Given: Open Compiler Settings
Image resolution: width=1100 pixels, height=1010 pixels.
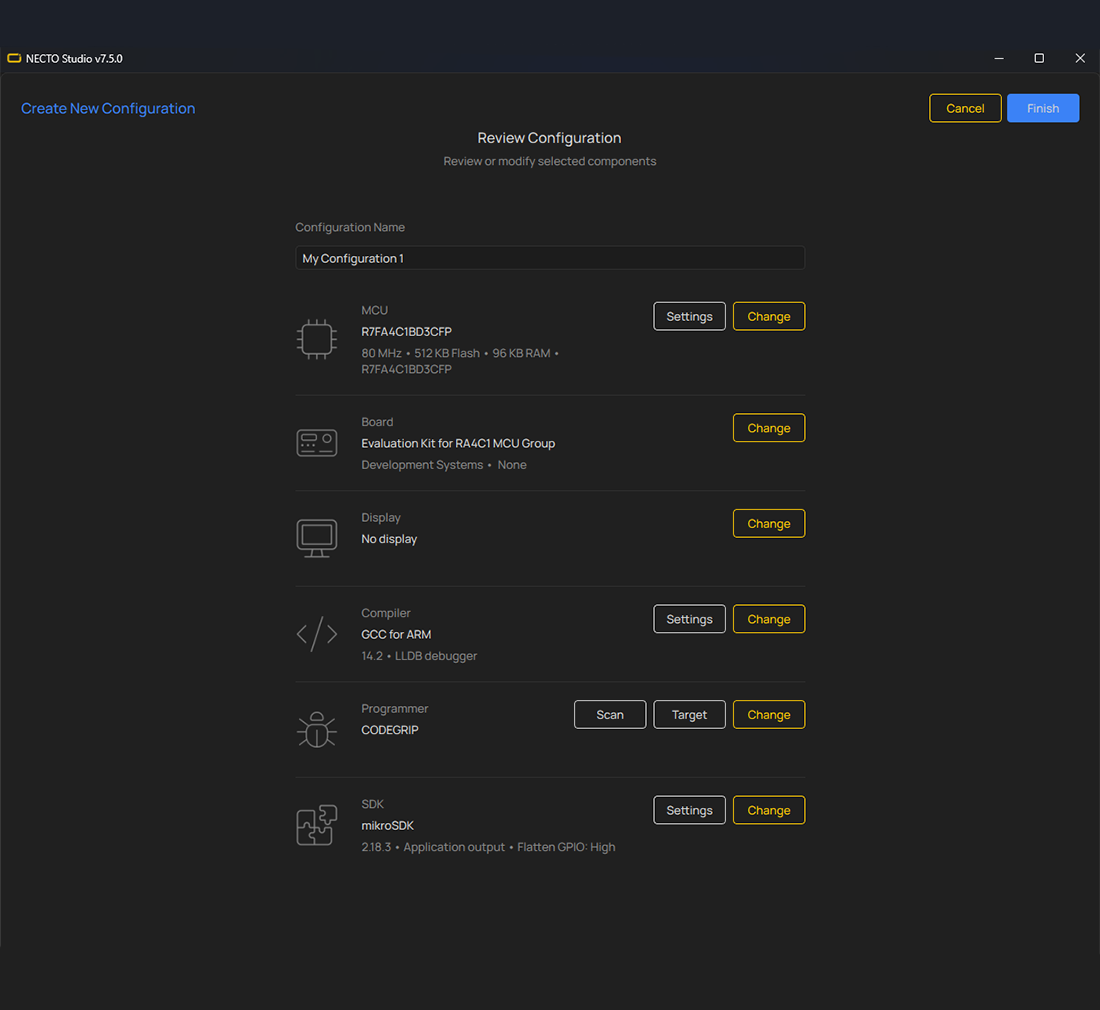Looking at the screenshot, I should [x=689, y=619].
